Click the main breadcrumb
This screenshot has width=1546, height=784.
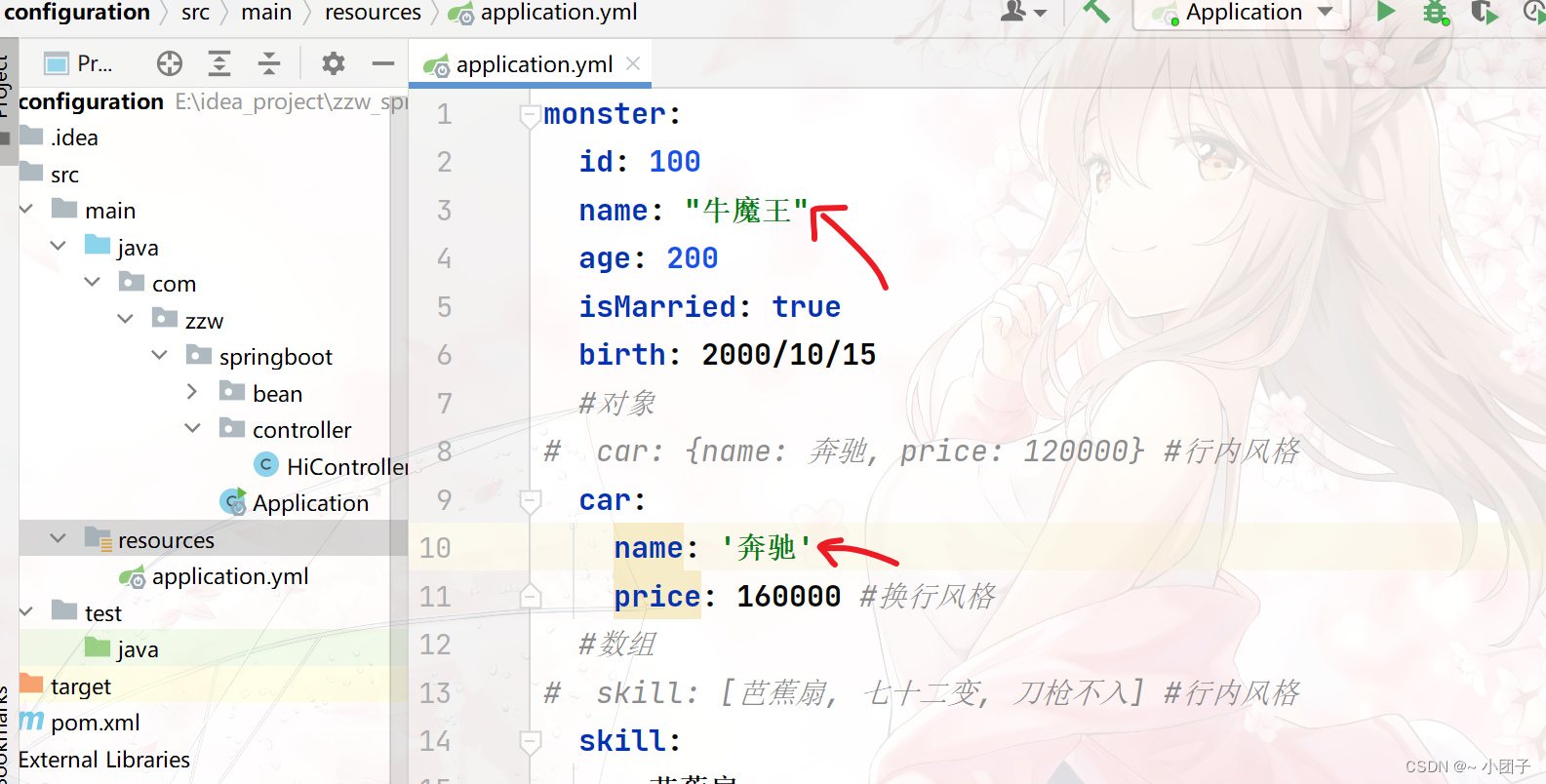[x=266, y=12]
